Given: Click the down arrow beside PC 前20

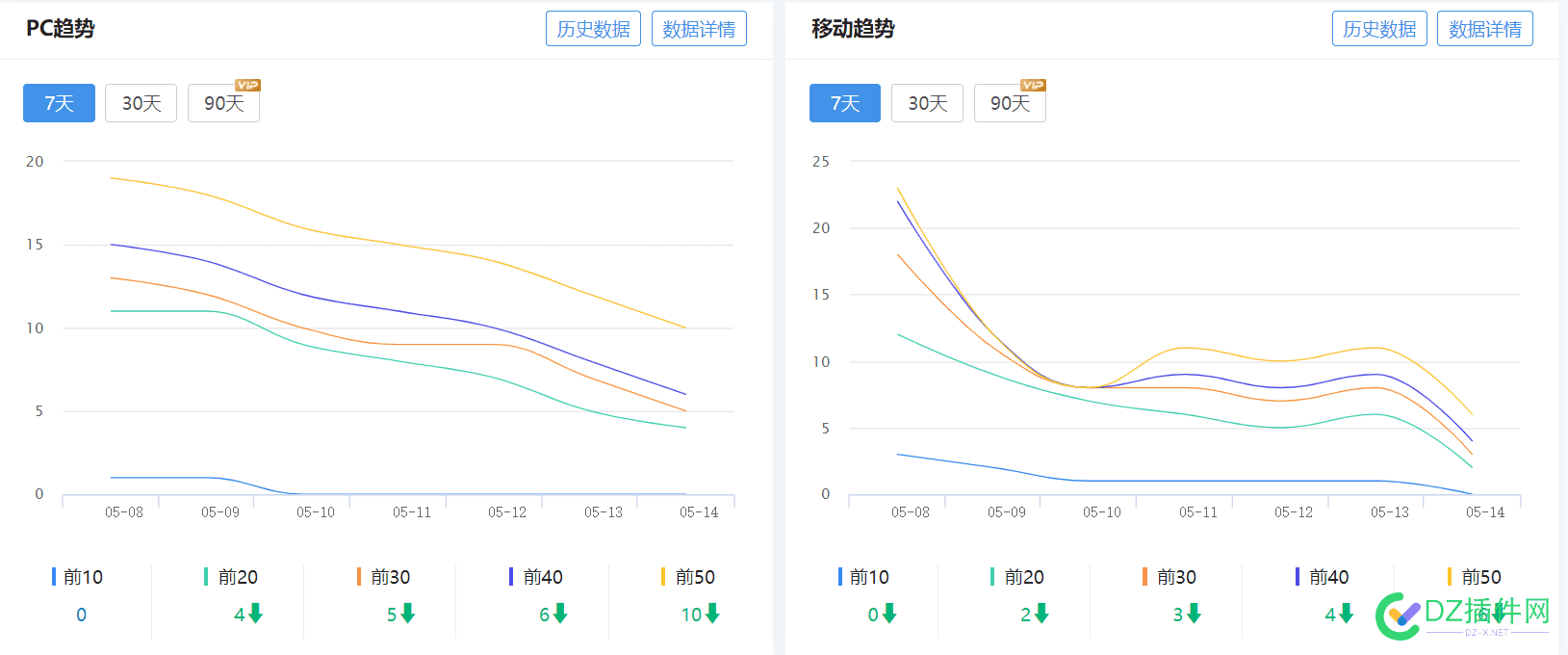Looking at the screenshot, I should pos(256,614).
